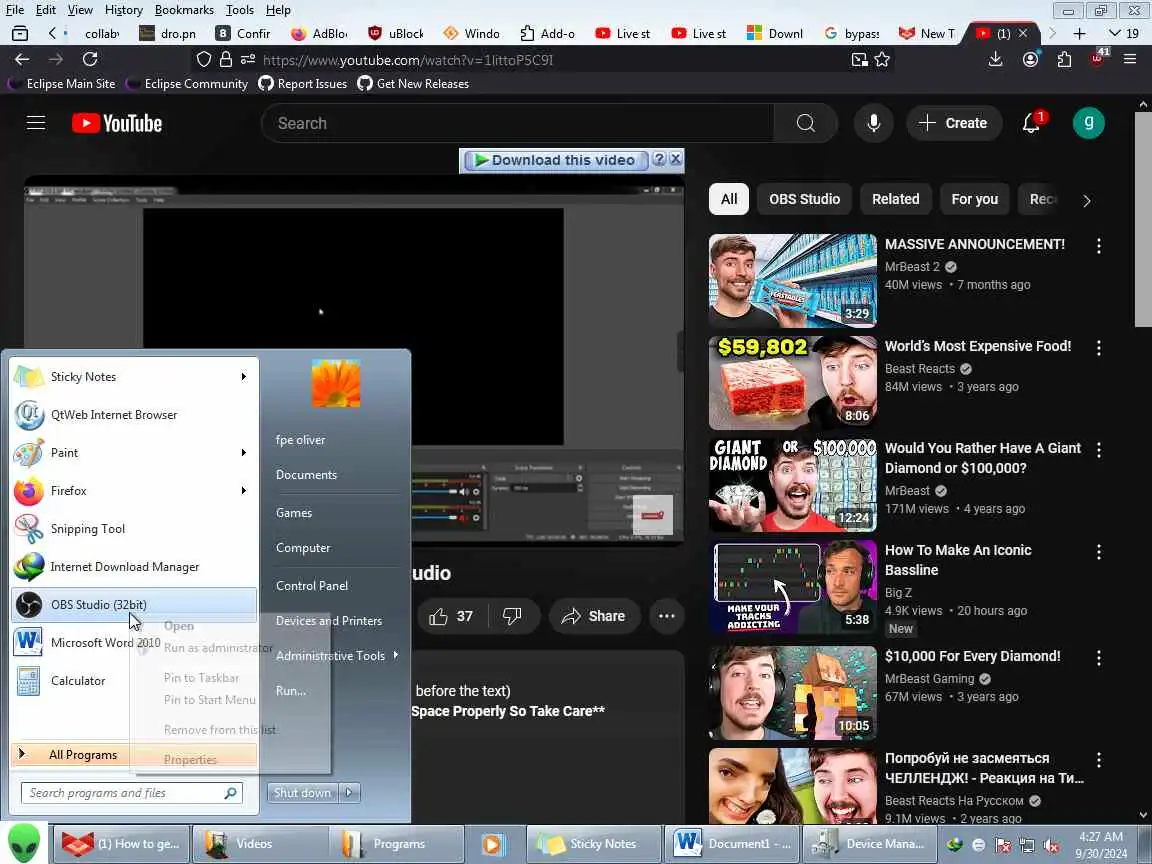Dislike the video with thumbs down
Viewport: 1152px width, 864px height.
coord(513,616)
